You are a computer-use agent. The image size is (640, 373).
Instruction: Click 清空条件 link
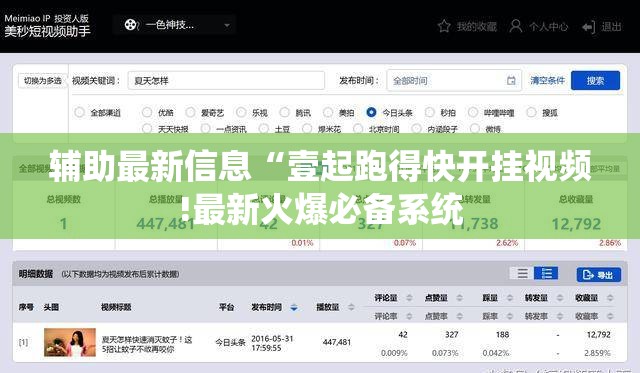tap(547, 80)
